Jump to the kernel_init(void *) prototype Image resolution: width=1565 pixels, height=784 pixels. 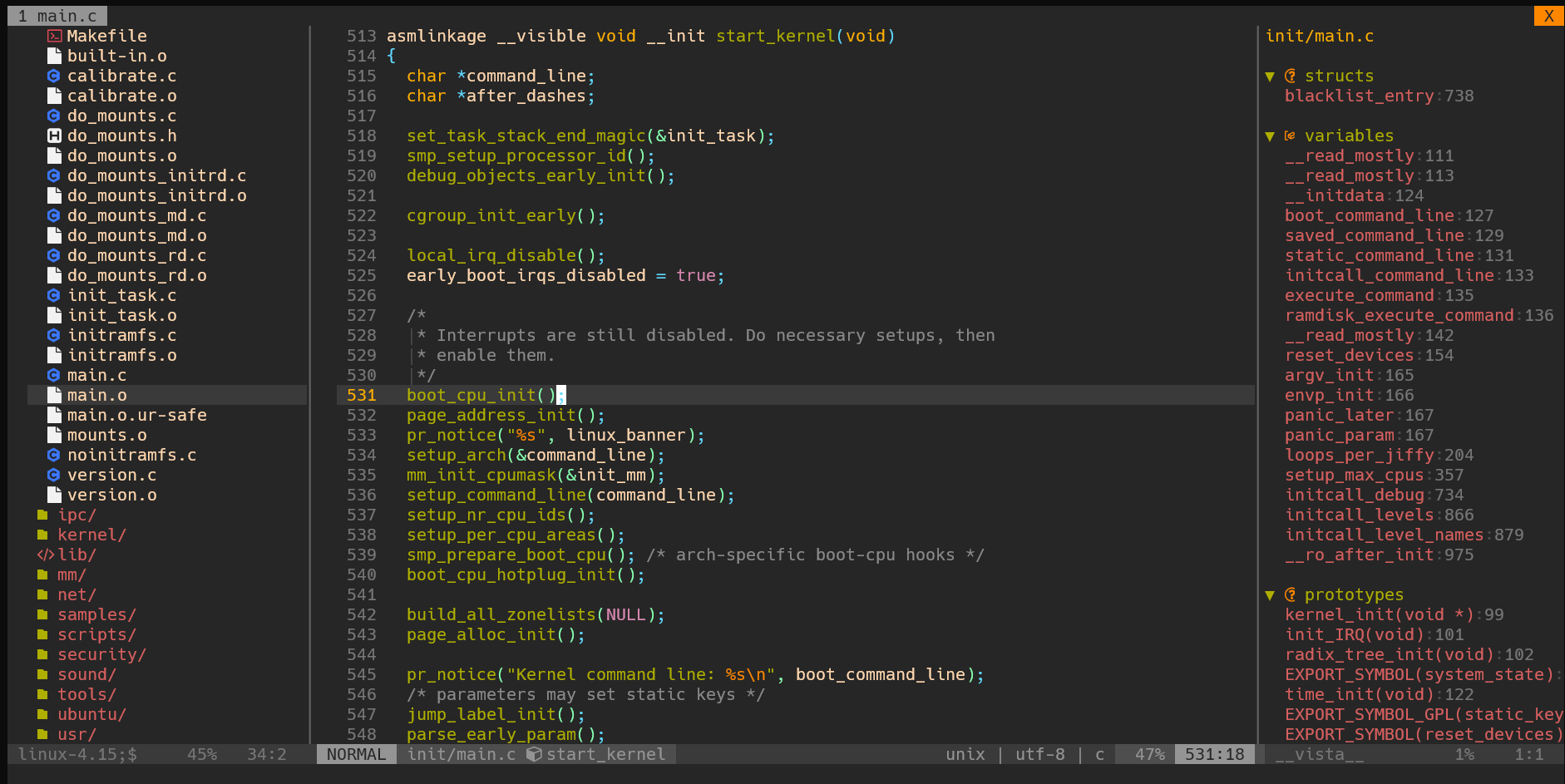[x=1379, y=614]
